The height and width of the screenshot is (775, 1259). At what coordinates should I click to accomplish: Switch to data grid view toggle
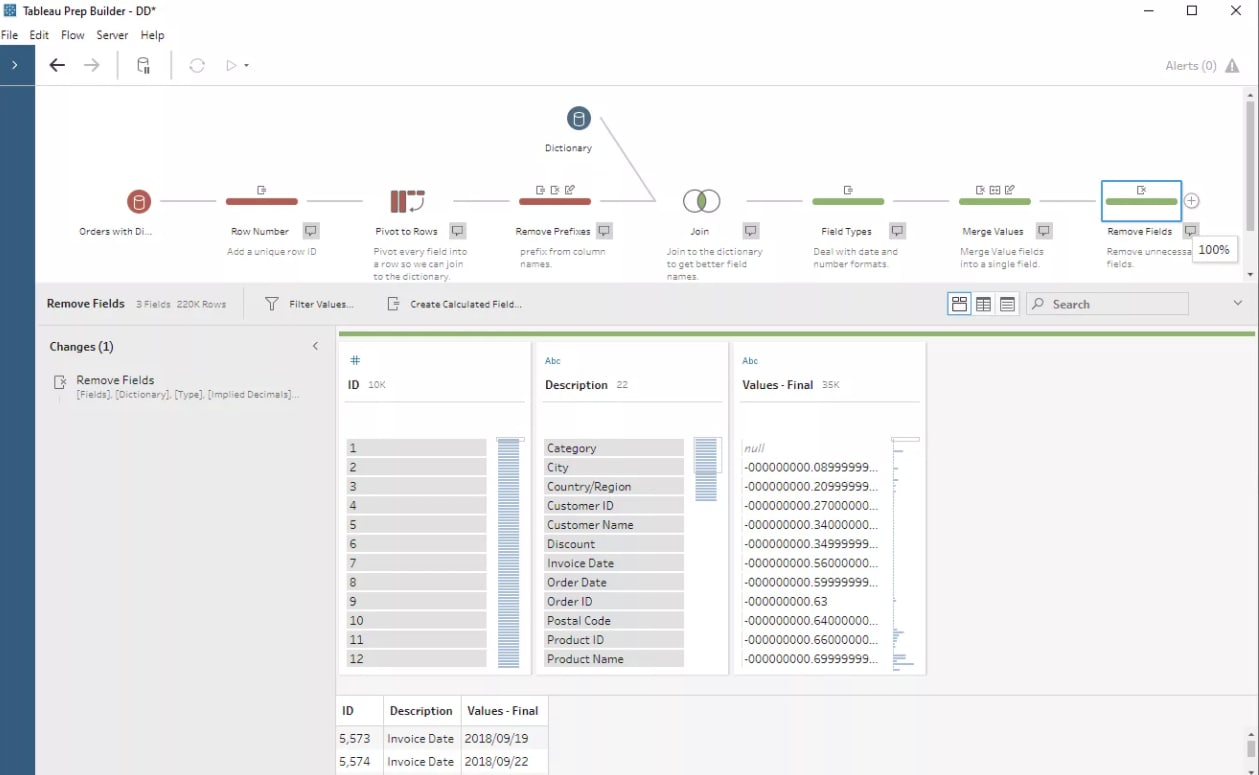983,304
